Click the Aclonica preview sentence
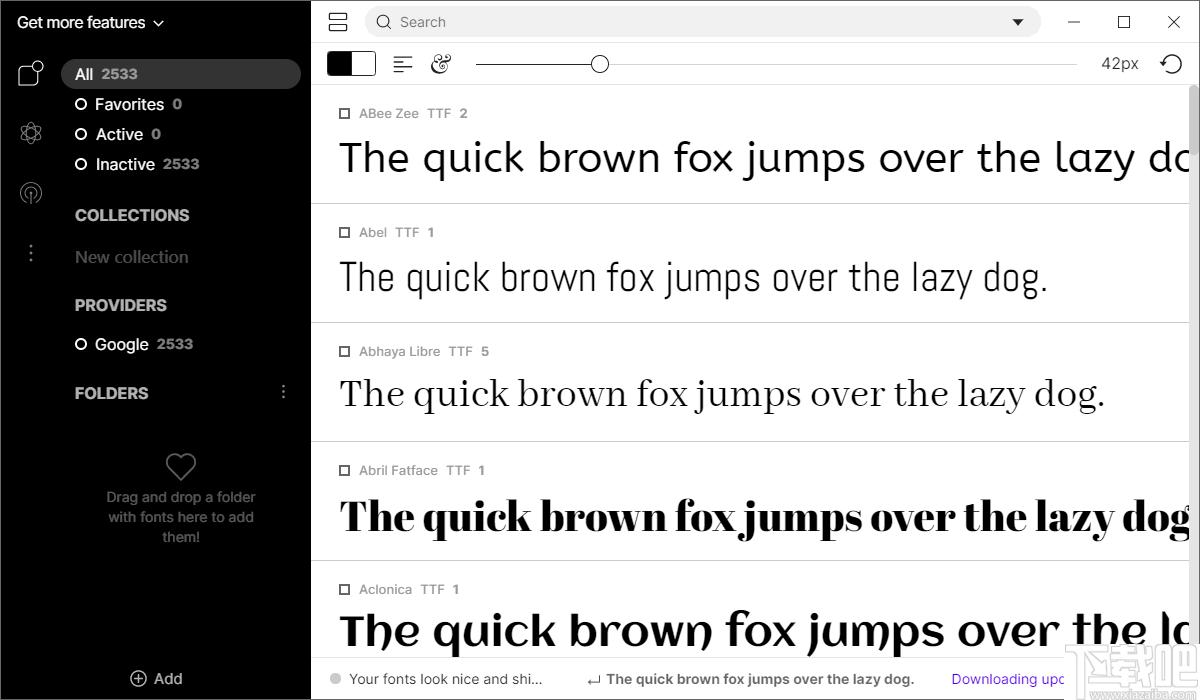The height and width of the screenshot is (700, 1200). point(764,632)
